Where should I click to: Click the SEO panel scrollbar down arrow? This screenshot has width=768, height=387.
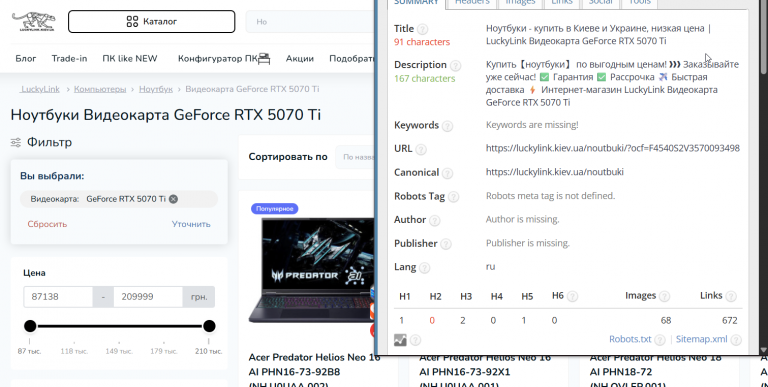click(763, 350)
